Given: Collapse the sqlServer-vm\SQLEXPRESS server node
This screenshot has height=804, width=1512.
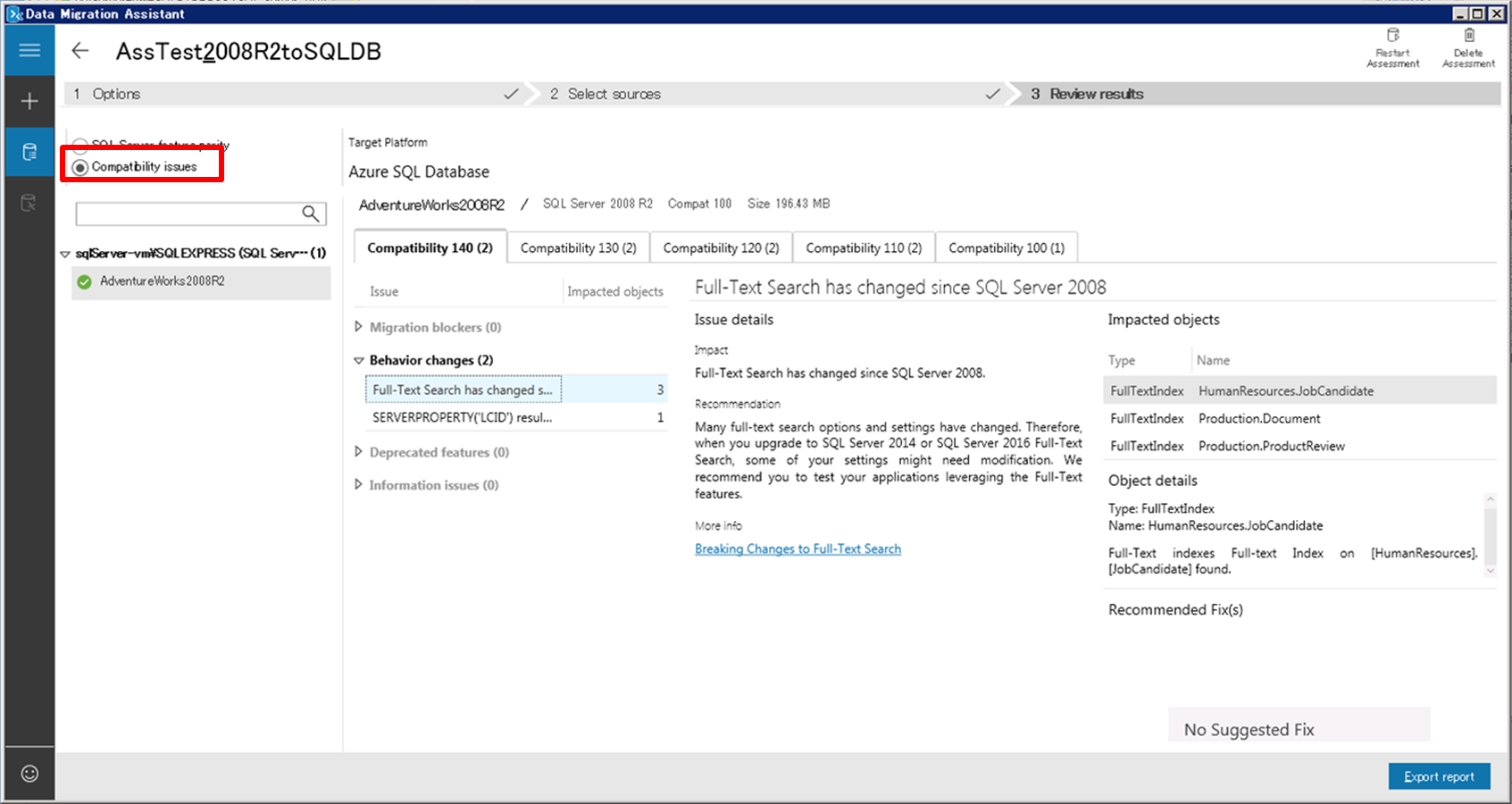Looking at the screenshot, I should click(x=65, y=254).
